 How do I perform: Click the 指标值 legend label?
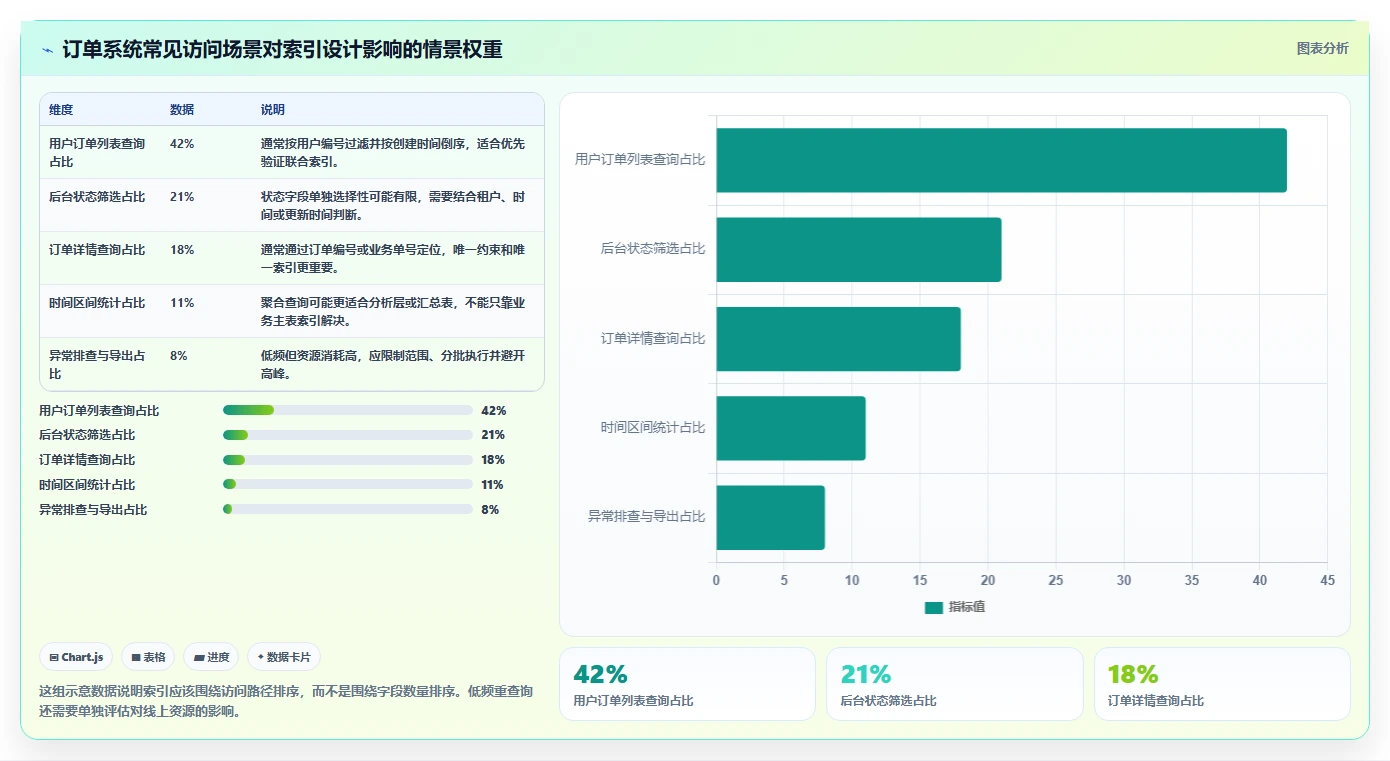coord(967,607)
